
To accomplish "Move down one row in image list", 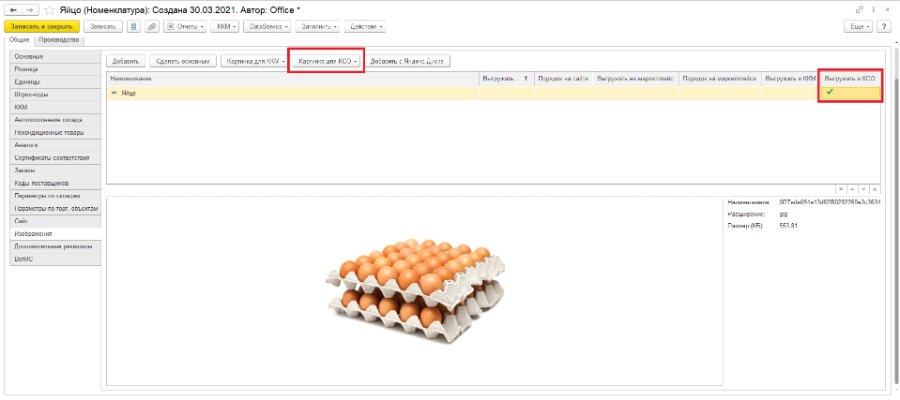I will tap(863, 189).
